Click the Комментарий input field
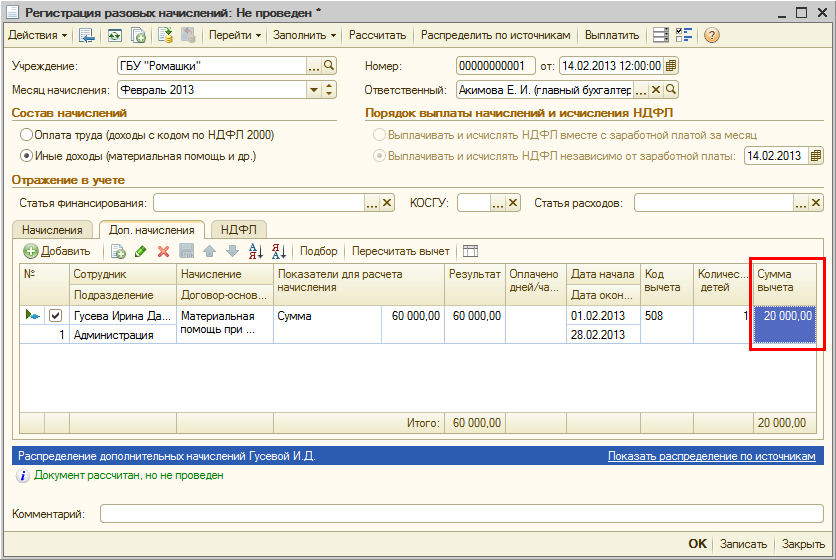The width and height of the screenshot is (836, 560). coord(462,514)
